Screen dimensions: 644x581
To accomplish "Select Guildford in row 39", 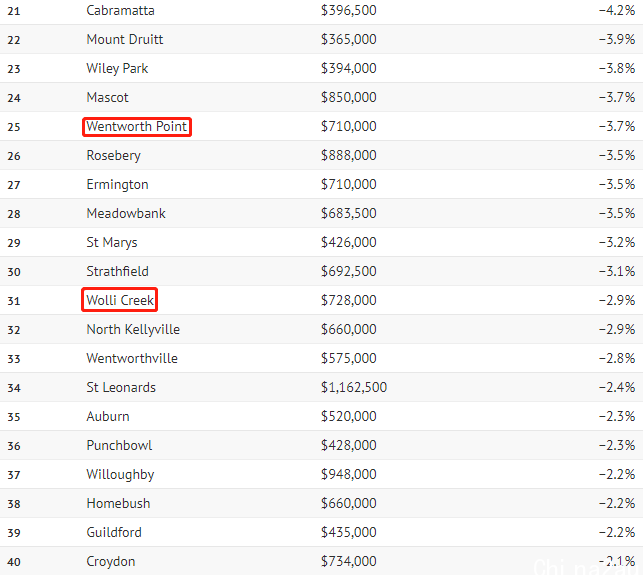I will click(114, 533).
